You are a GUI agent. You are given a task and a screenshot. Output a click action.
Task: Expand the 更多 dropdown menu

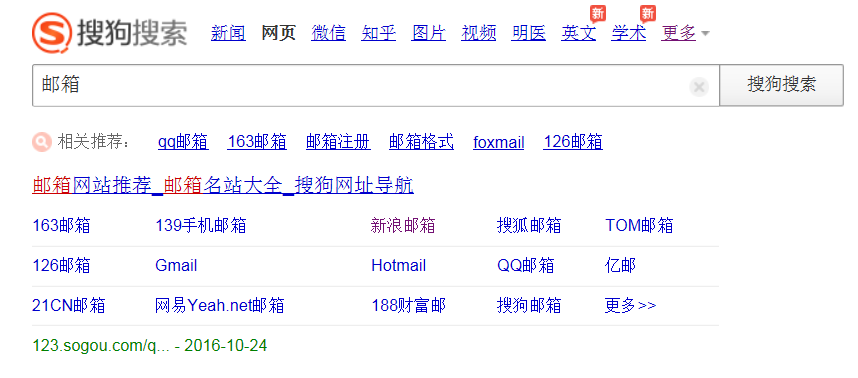685,33
